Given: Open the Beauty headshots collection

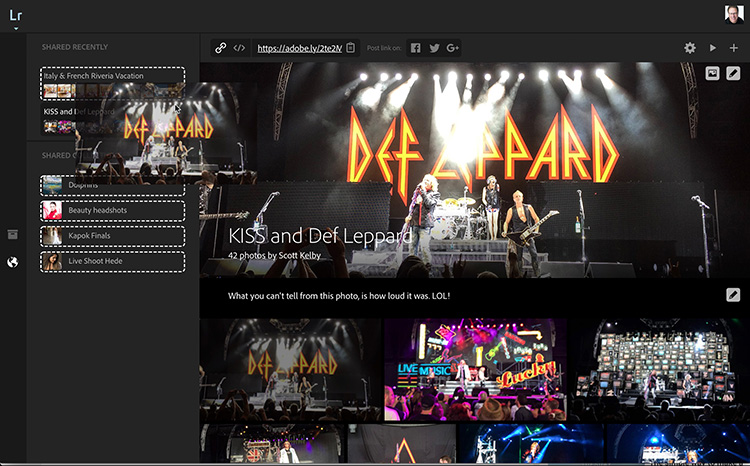Looking at the screenshot, I should pos(112,211).
